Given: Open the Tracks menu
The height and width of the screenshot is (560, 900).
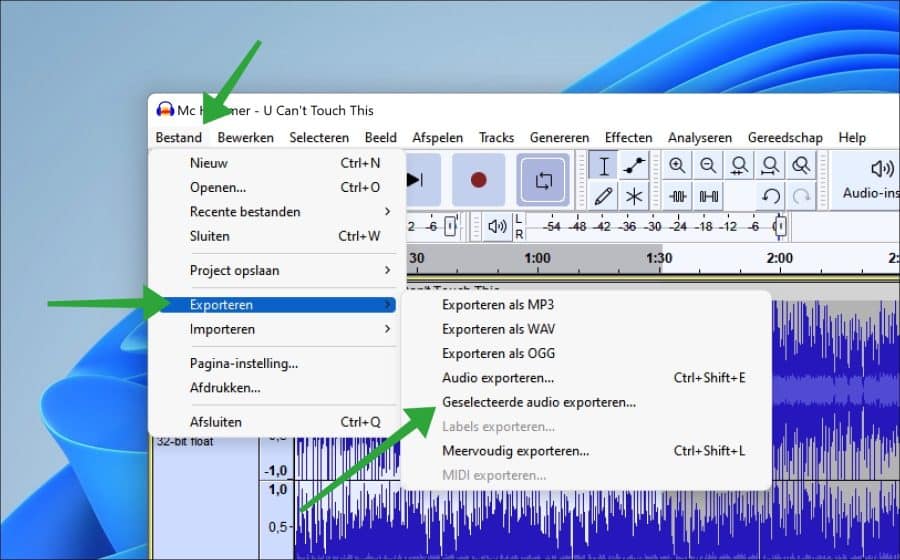Looking at the screenshot, I should tap(496, 138).
